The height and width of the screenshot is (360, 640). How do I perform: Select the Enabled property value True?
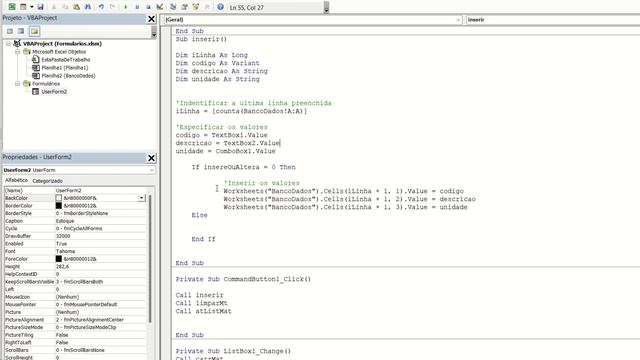click(61, 244)
